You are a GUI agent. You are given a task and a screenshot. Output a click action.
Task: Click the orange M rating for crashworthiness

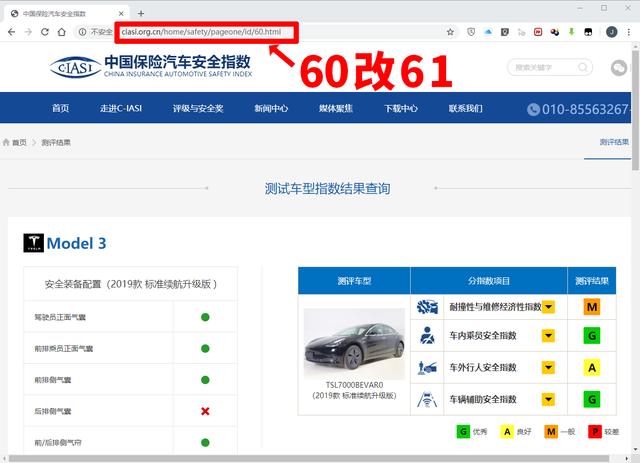tap(592, 307)
